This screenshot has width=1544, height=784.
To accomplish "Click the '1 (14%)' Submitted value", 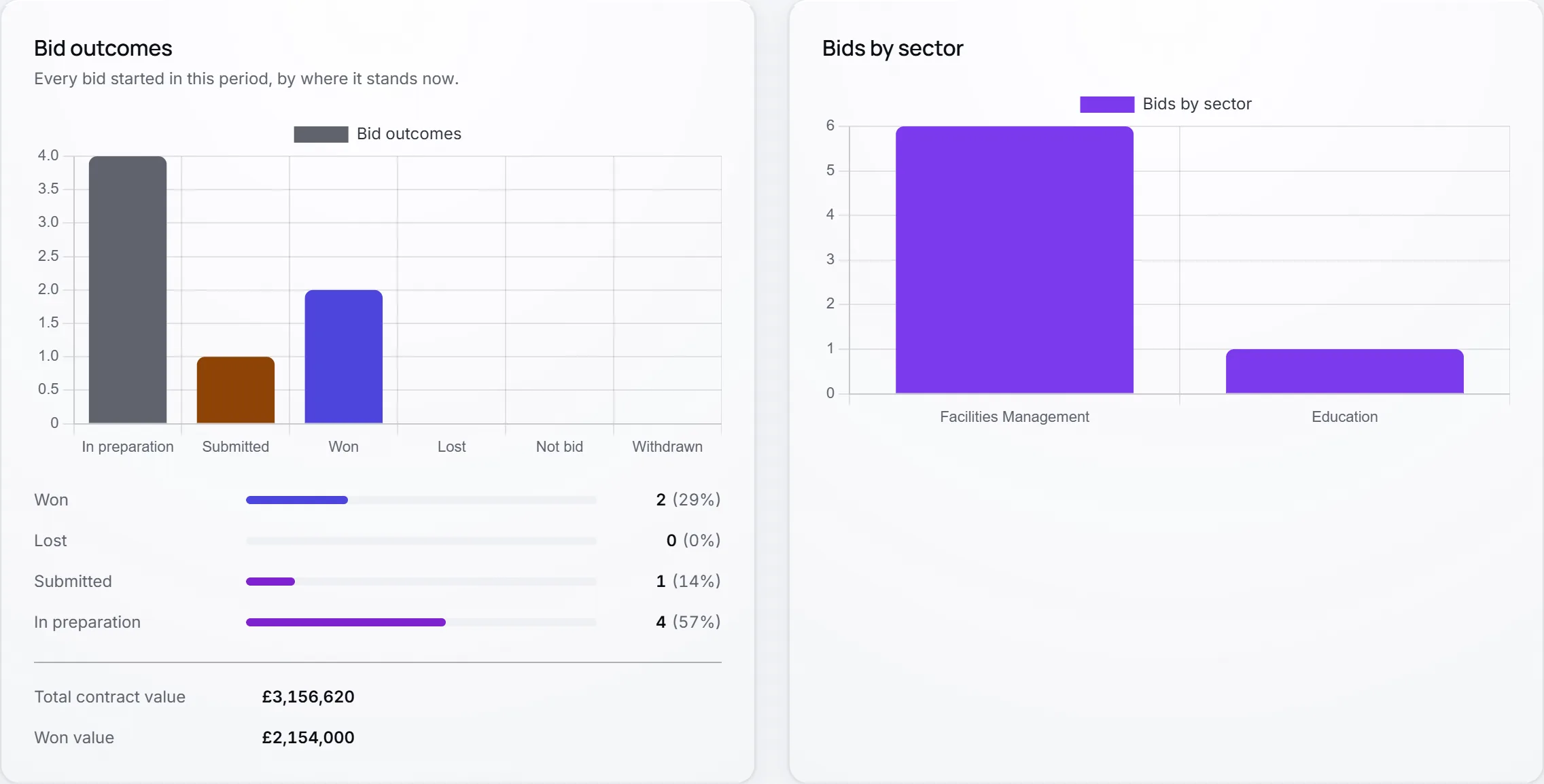I will 688,582.
